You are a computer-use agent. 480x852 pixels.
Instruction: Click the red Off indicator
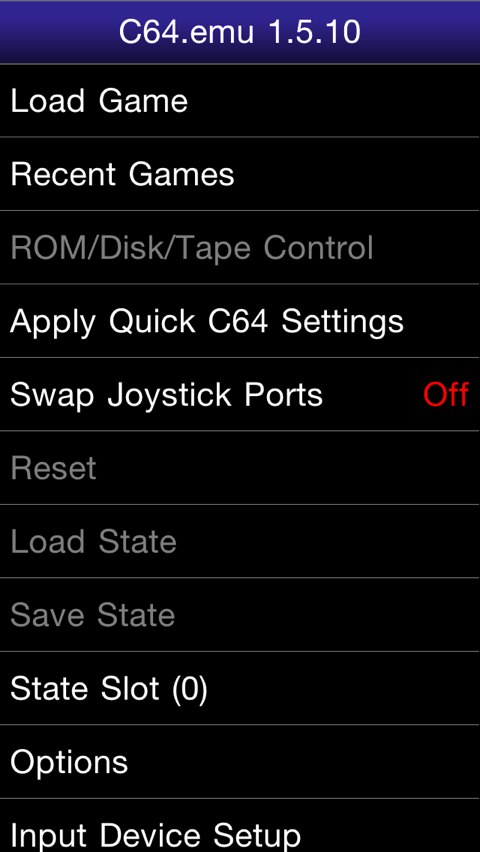pos(446,394)
